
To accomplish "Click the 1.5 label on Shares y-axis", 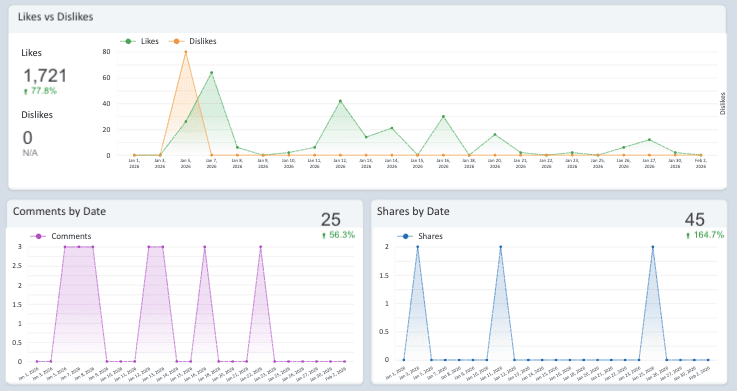I will [x=384, y=276].
